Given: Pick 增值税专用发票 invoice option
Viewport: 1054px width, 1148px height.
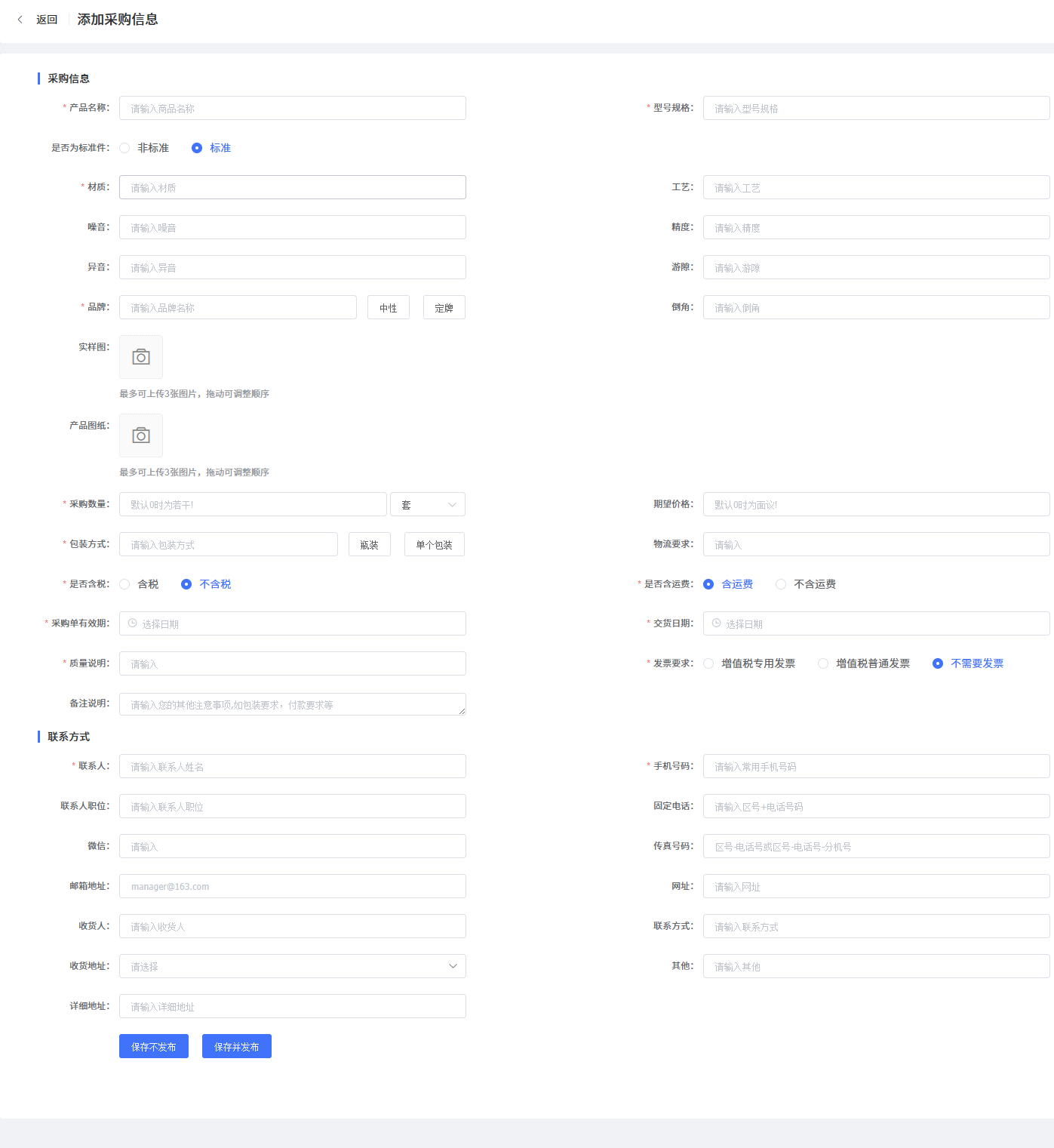Looking at the screenshot, I should coord(709,663).
